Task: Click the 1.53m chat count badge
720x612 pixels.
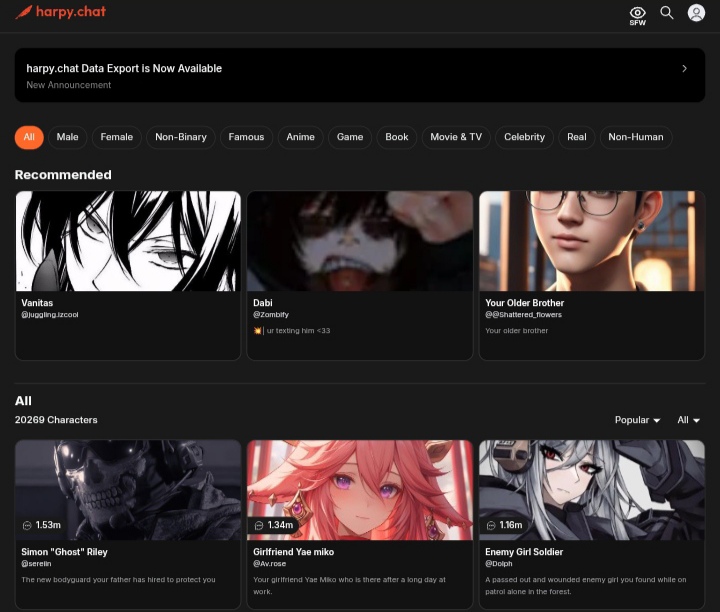Action: [42, 525]
